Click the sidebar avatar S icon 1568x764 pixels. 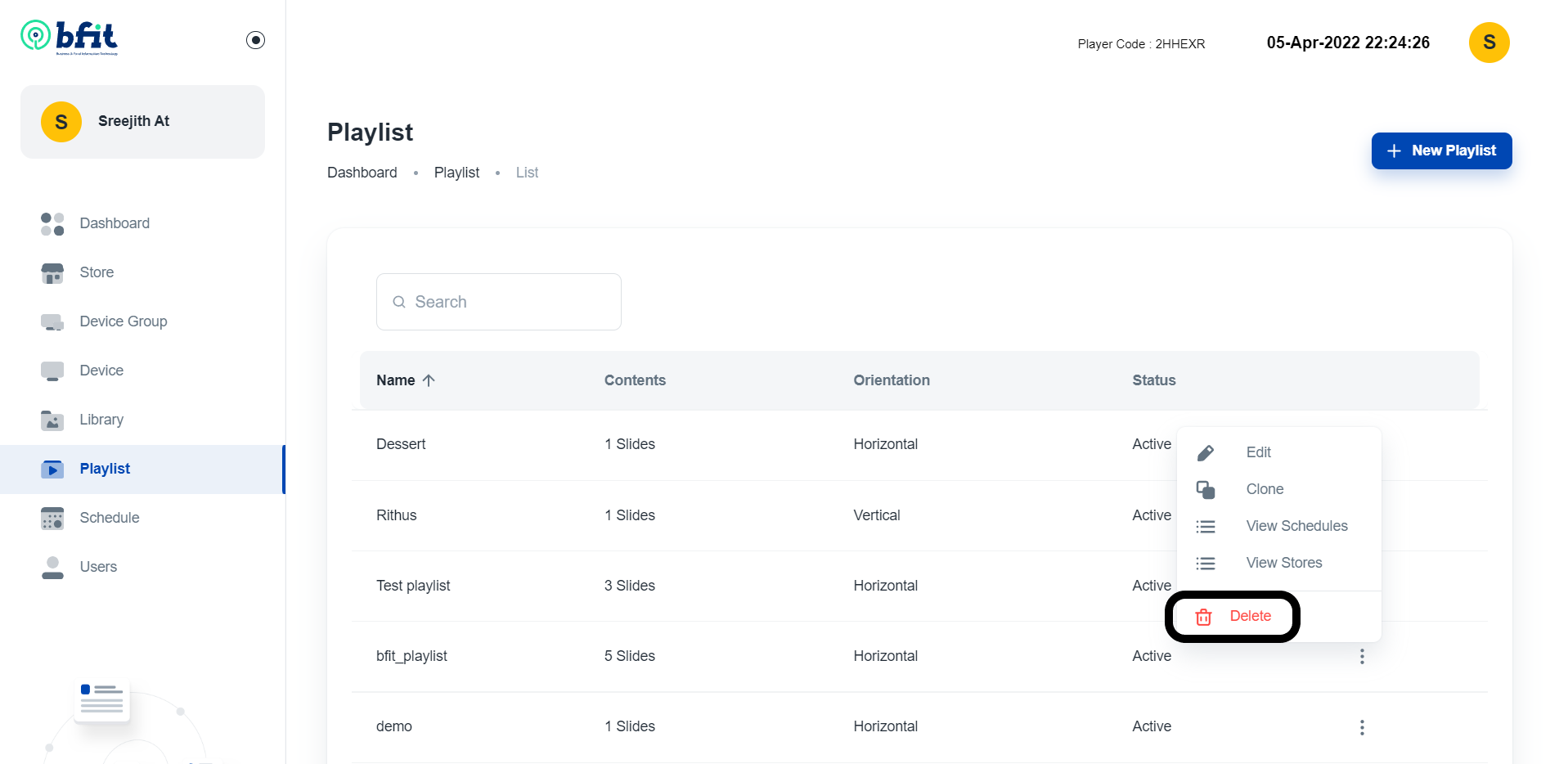click(61, 122)
